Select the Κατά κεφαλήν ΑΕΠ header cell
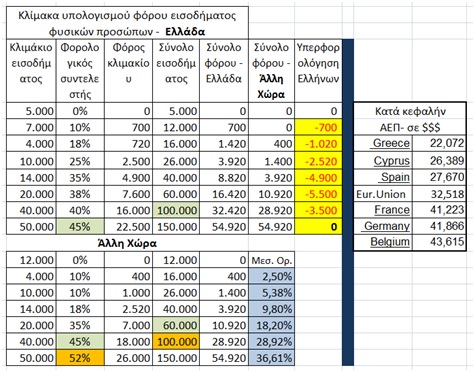Viewport: 475px width, 372px height. [410, 119]
